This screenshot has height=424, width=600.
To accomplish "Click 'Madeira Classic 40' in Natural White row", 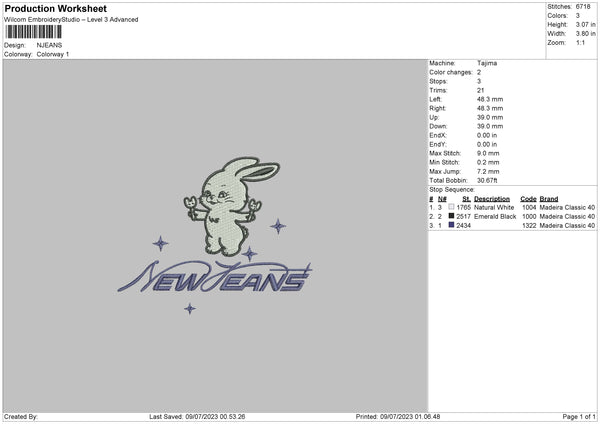I will click(x=567, y=207).
